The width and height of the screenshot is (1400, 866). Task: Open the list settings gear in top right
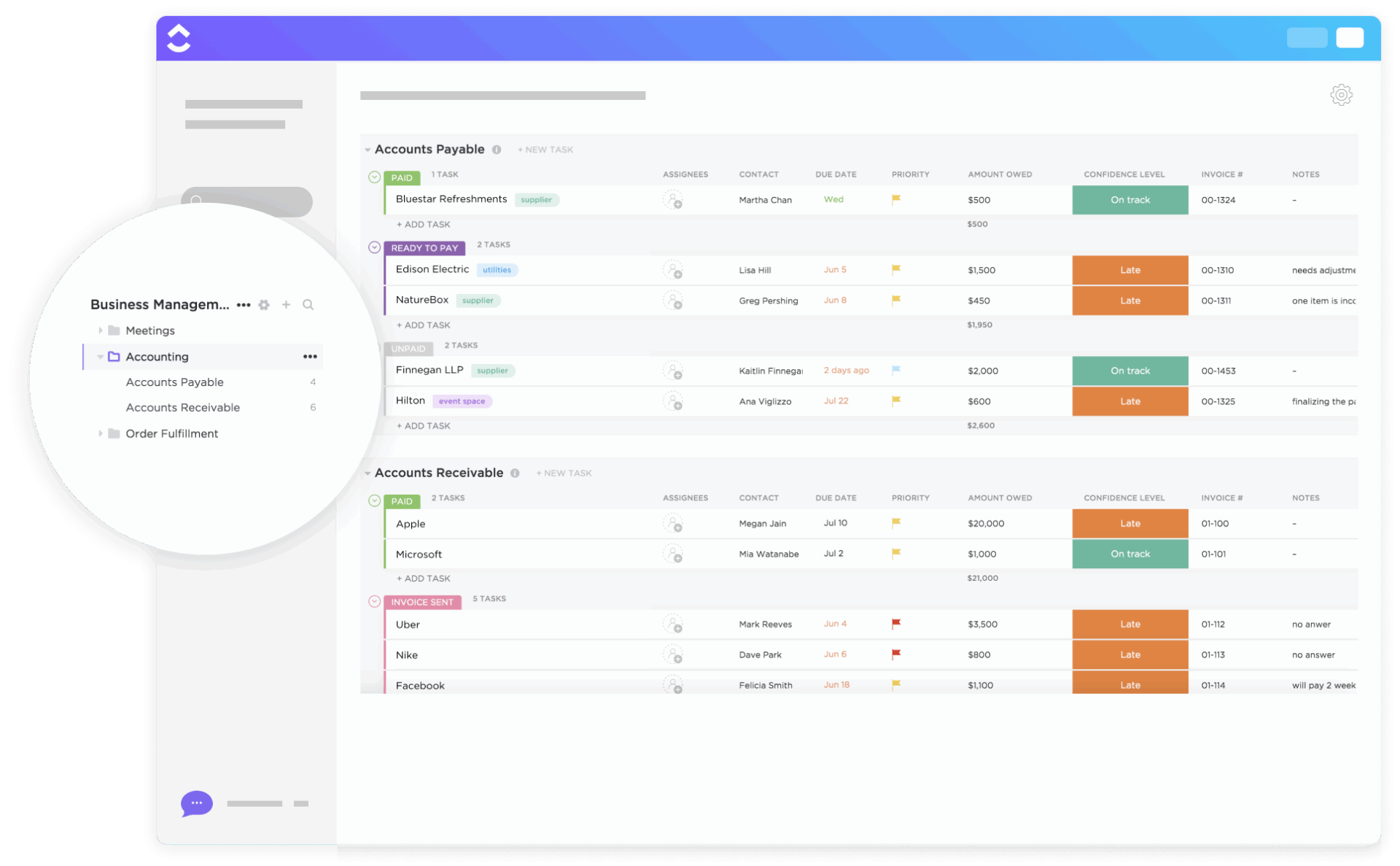(x=1341, y=95)
